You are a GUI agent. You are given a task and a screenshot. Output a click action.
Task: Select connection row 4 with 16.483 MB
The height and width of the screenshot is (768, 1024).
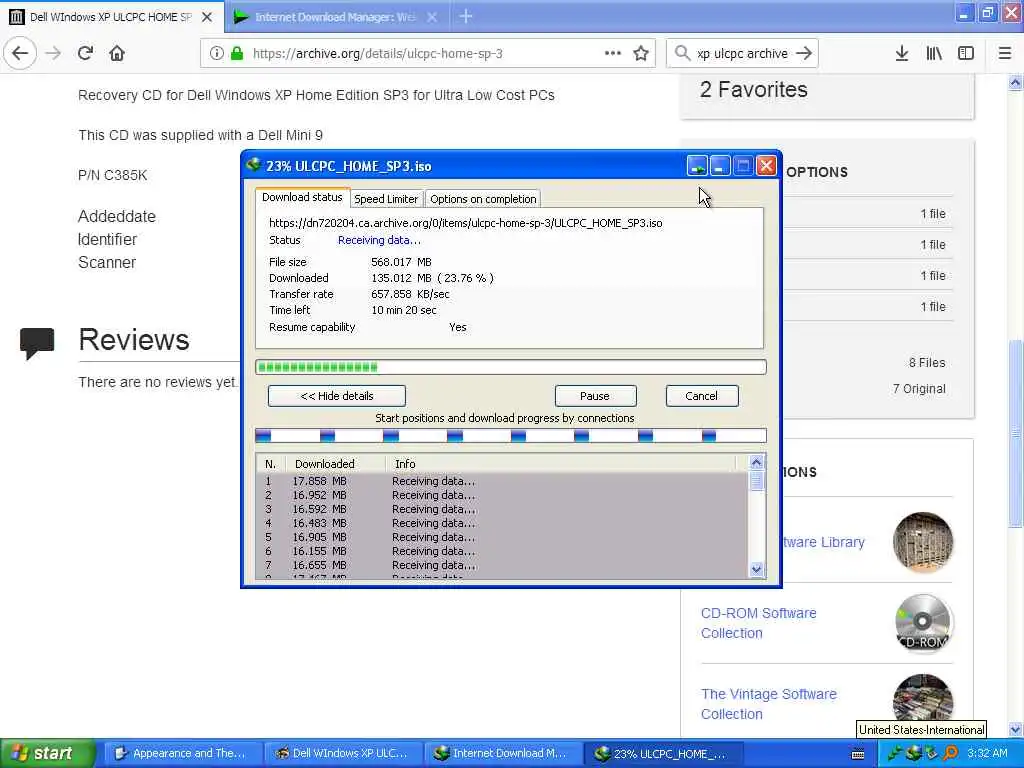pos(502,523)
